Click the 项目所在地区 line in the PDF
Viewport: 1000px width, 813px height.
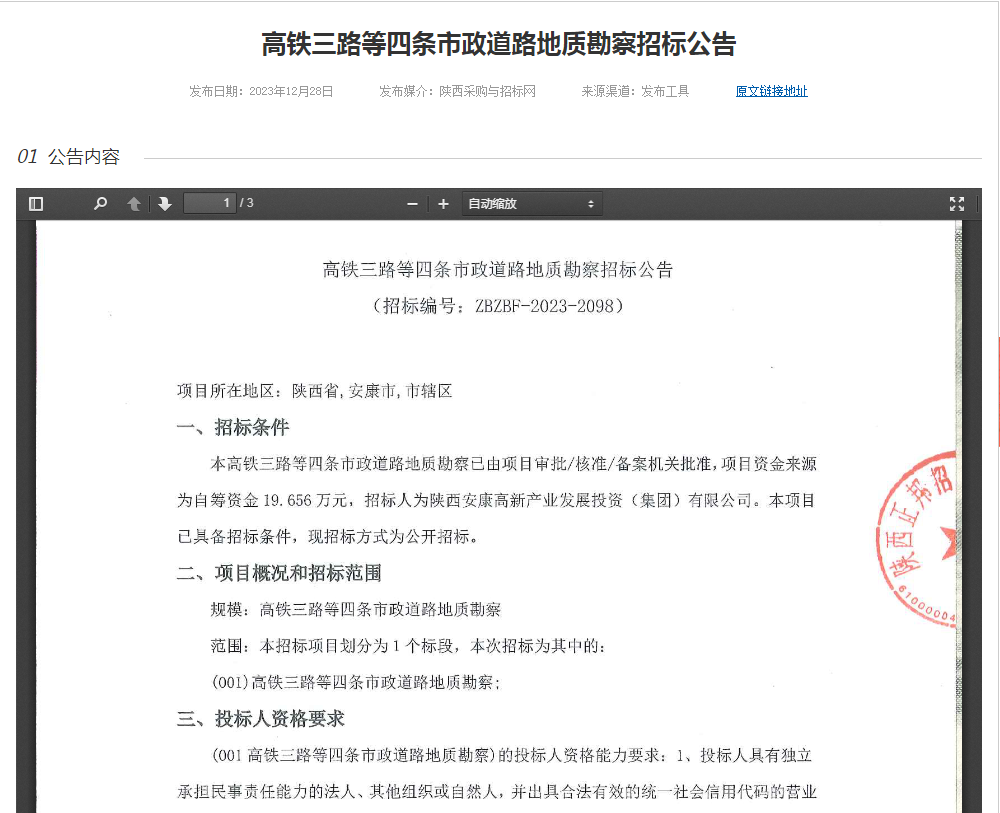314,390
